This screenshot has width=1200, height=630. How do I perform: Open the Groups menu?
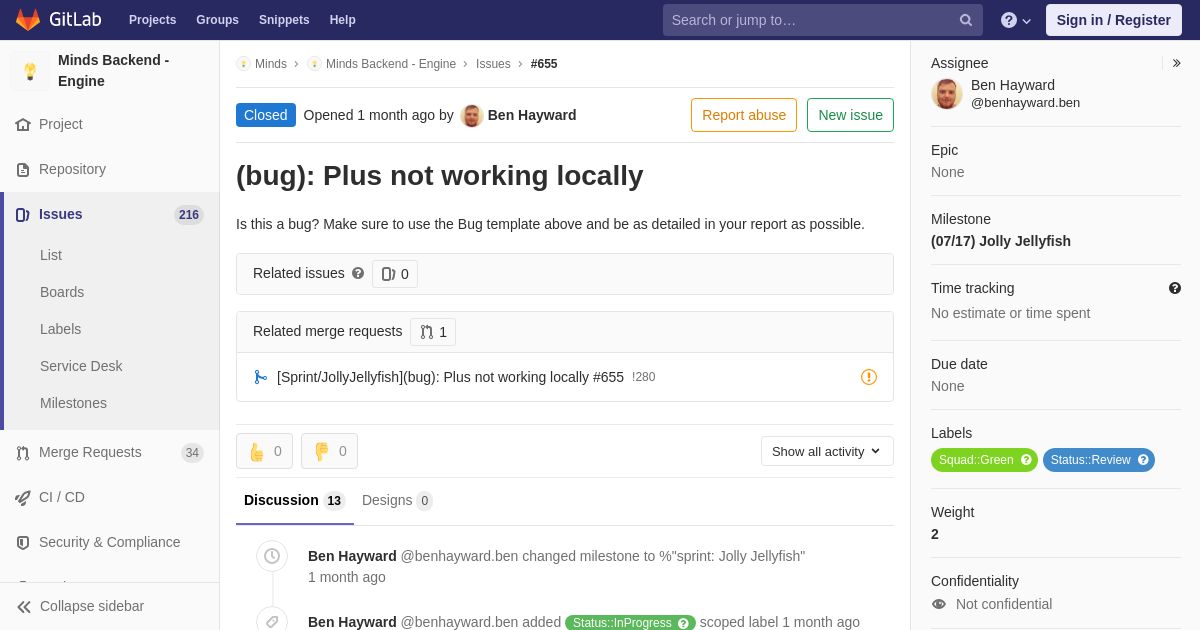(x=217, y=20)
